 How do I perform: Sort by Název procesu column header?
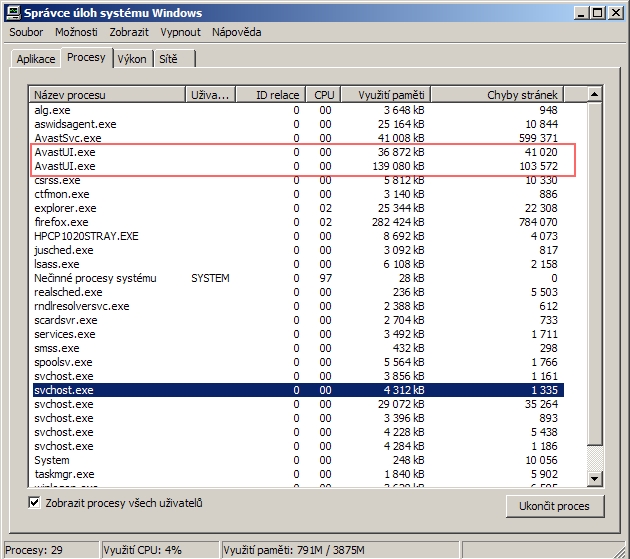[x=107, y=95]
